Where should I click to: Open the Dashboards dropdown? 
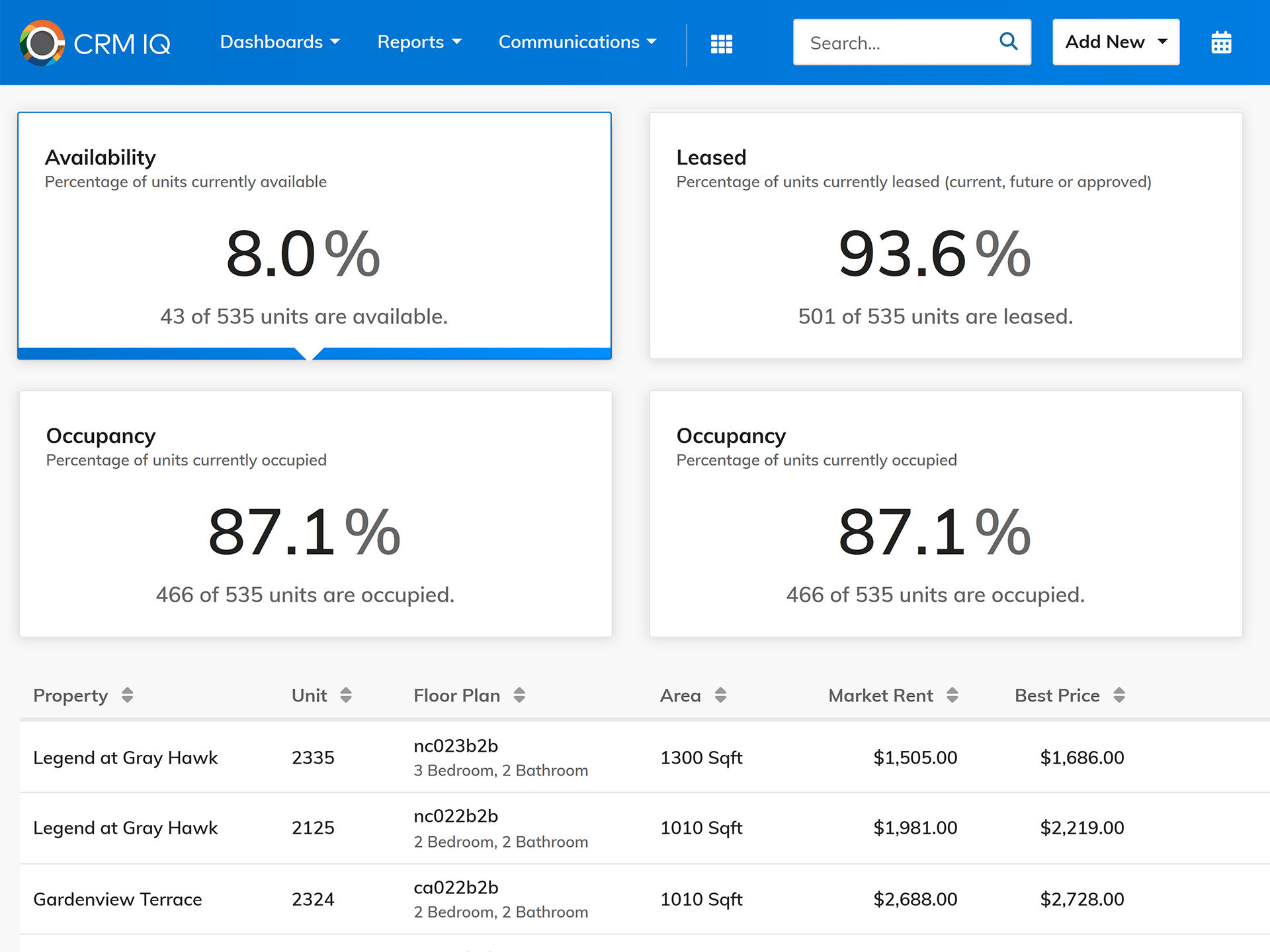click(279, 42)
